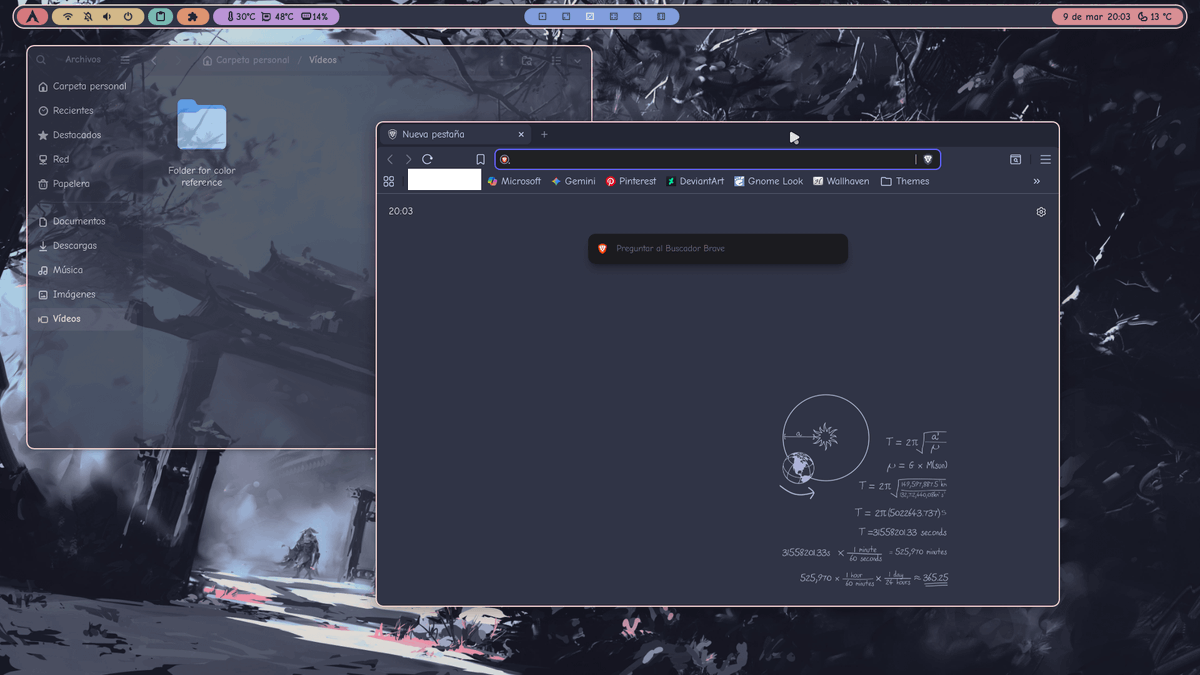Open Imágenes in the sidebar
Image resolution: width=1200 pixels, height=675 pixels.
pos(84,295)
